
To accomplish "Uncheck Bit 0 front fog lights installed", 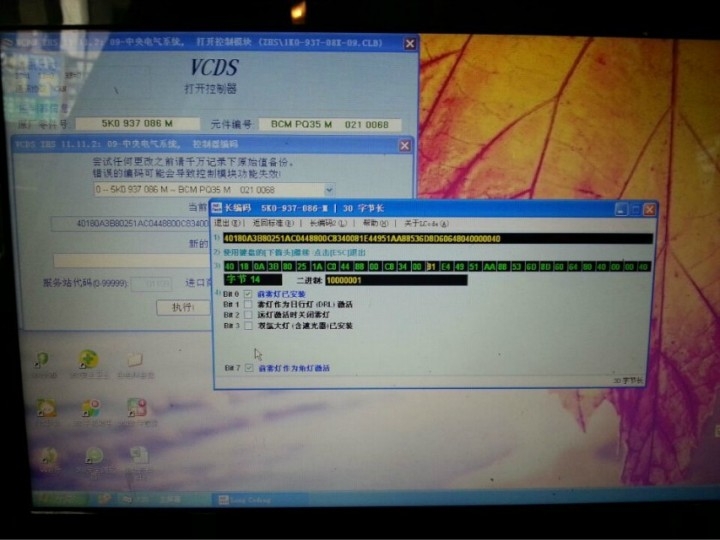I will point(248,294).
